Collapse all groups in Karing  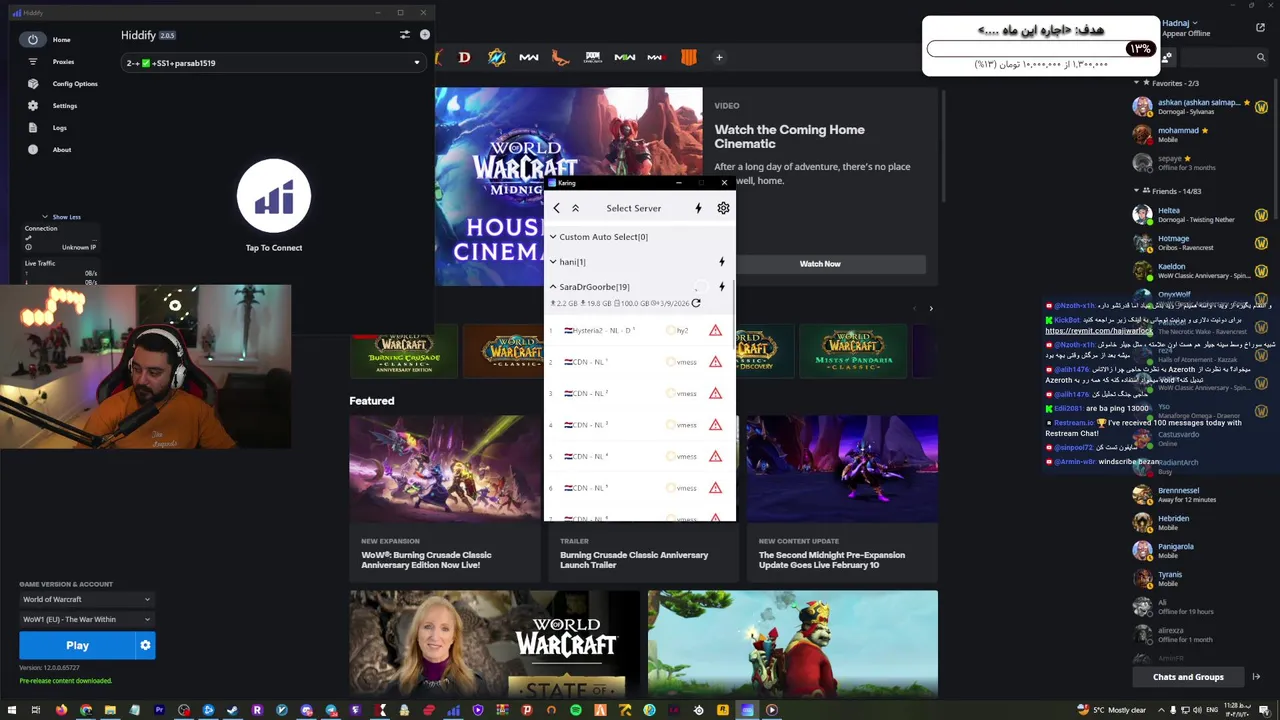(x=575, y=208)
